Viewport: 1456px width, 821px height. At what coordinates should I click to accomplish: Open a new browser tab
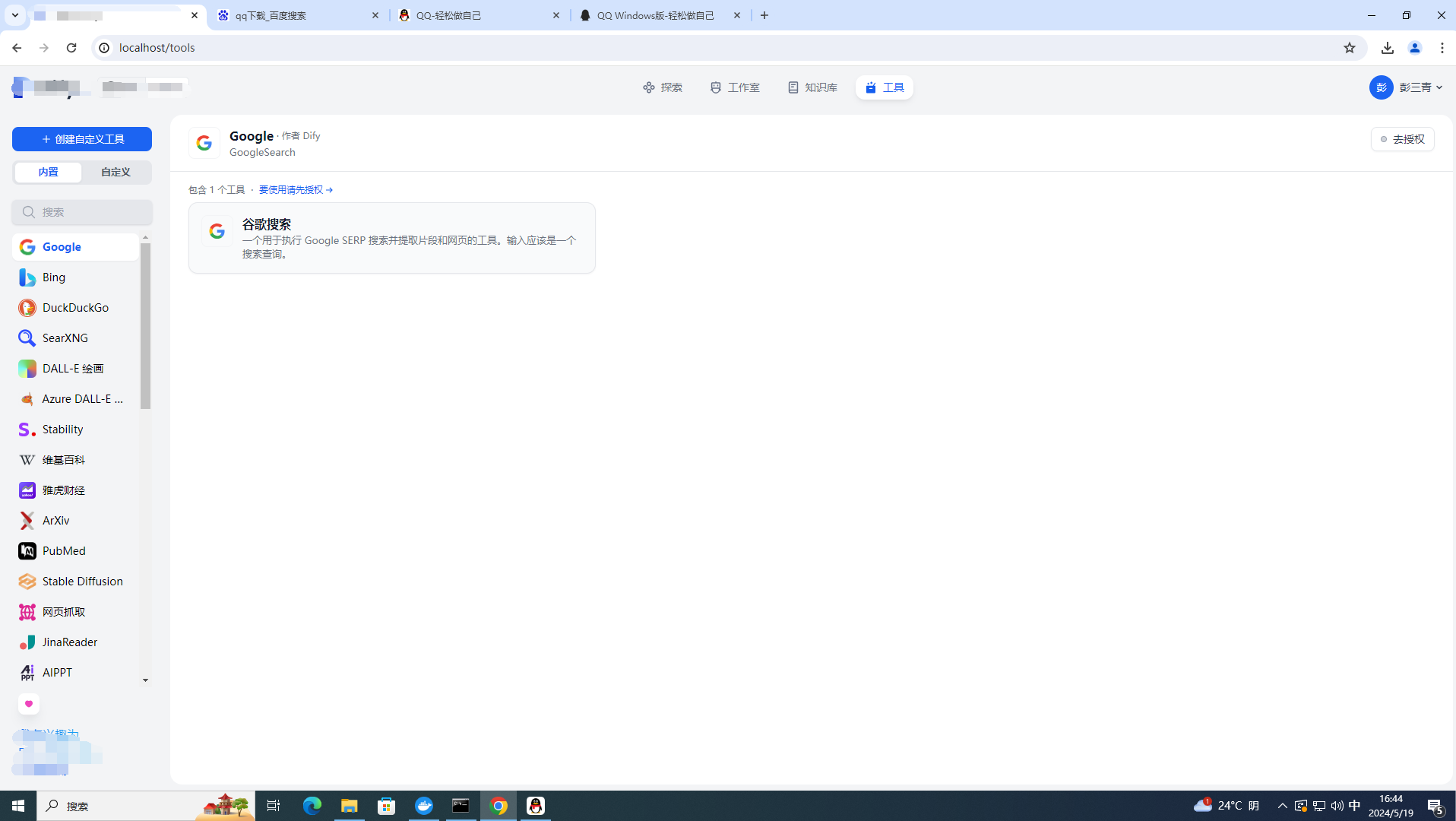[x=764, y=15]
